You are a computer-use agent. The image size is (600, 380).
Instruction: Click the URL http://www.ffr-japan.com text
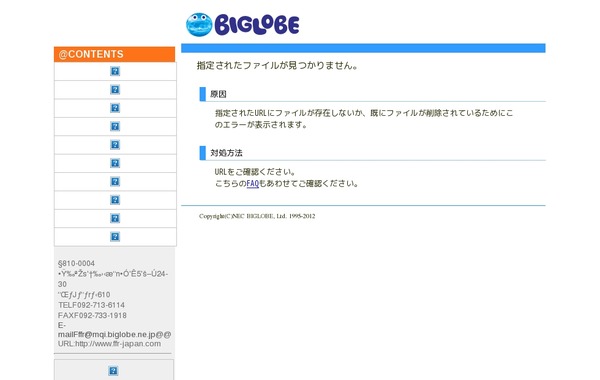click(x=109, y=344)
